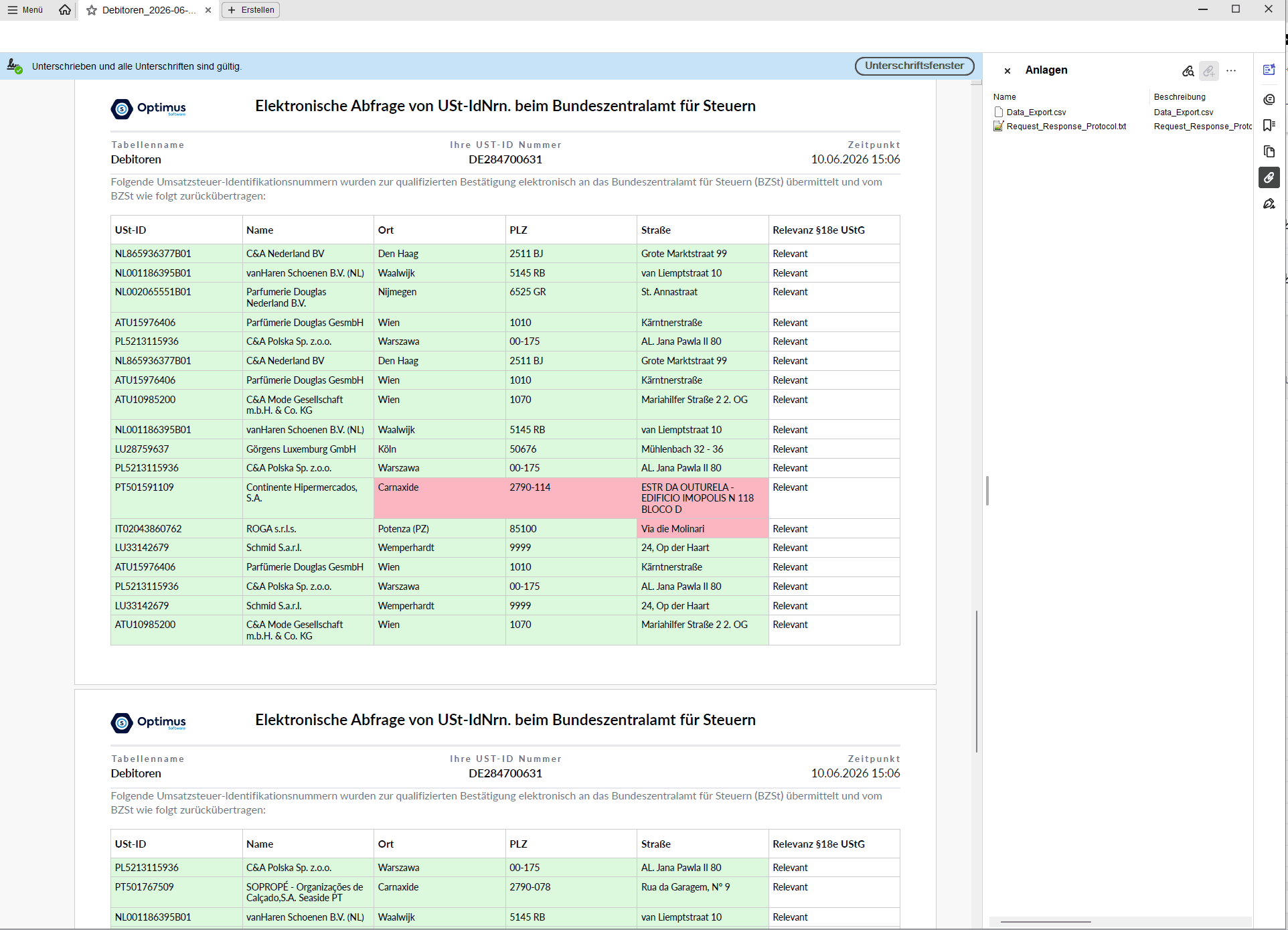Screen dimensions: 1288x930
Task: Open the AI Assistant sidebar icon
Action: 1269,70
